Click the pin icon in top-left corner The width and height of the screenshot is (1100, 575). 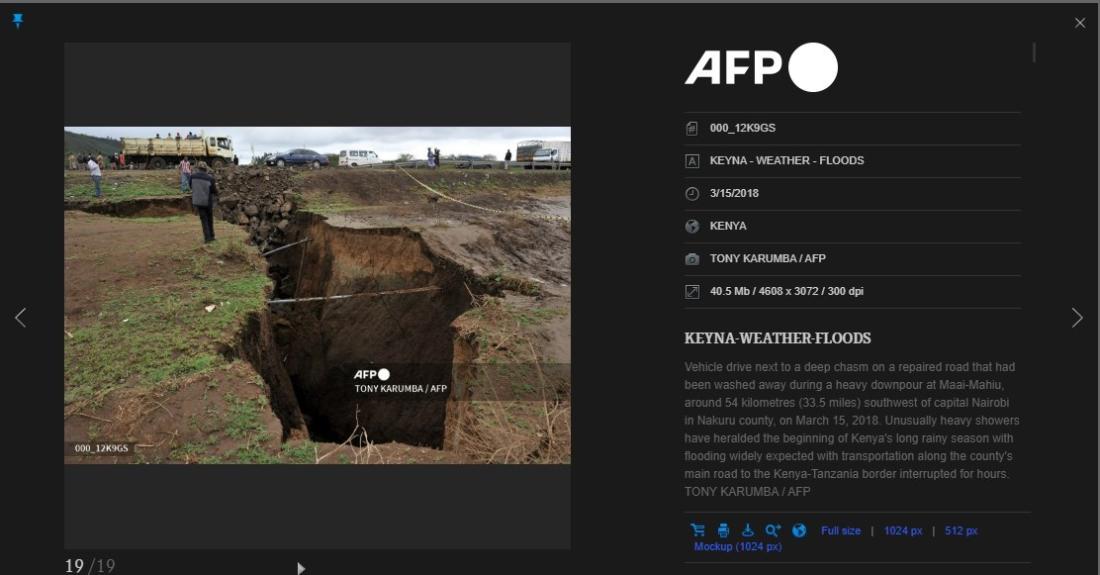point(17,21)
